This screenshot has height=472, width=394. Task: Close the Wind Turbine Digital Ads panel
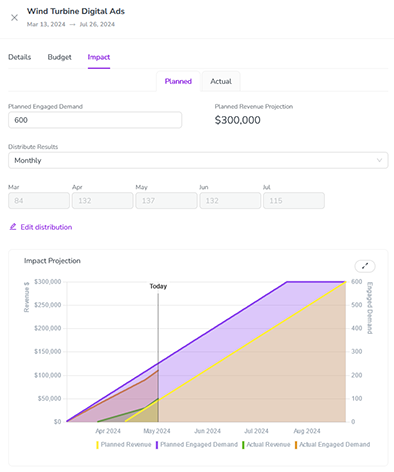coord(14,18)
